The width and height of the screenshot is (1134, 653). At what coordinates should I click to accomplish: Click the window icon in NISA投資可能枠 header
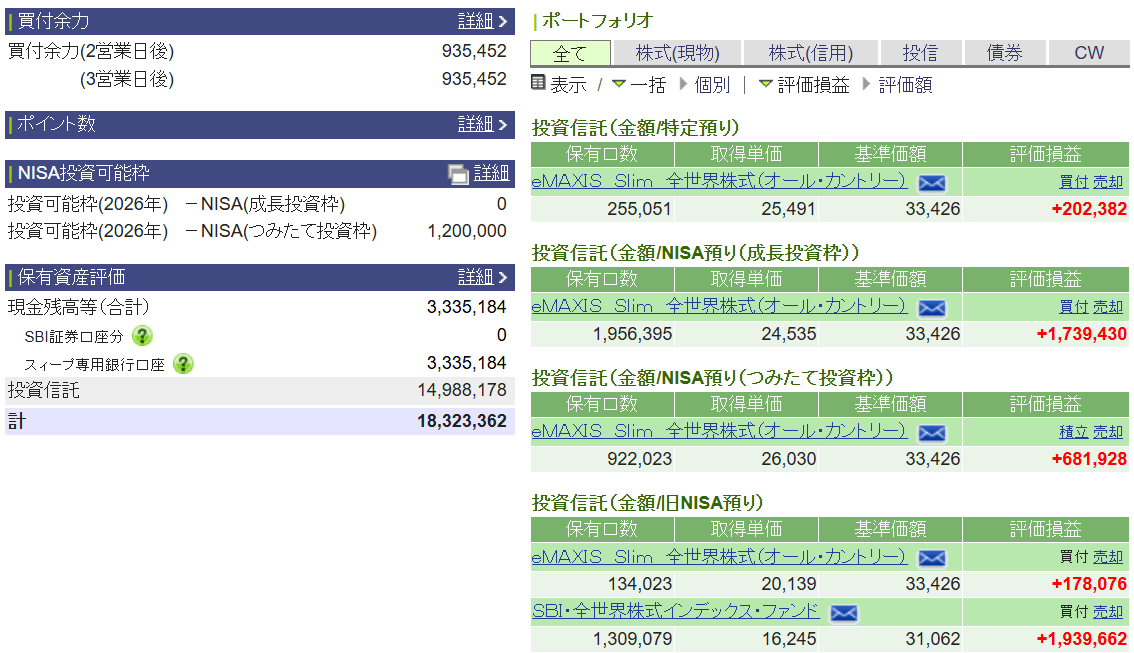458,174
